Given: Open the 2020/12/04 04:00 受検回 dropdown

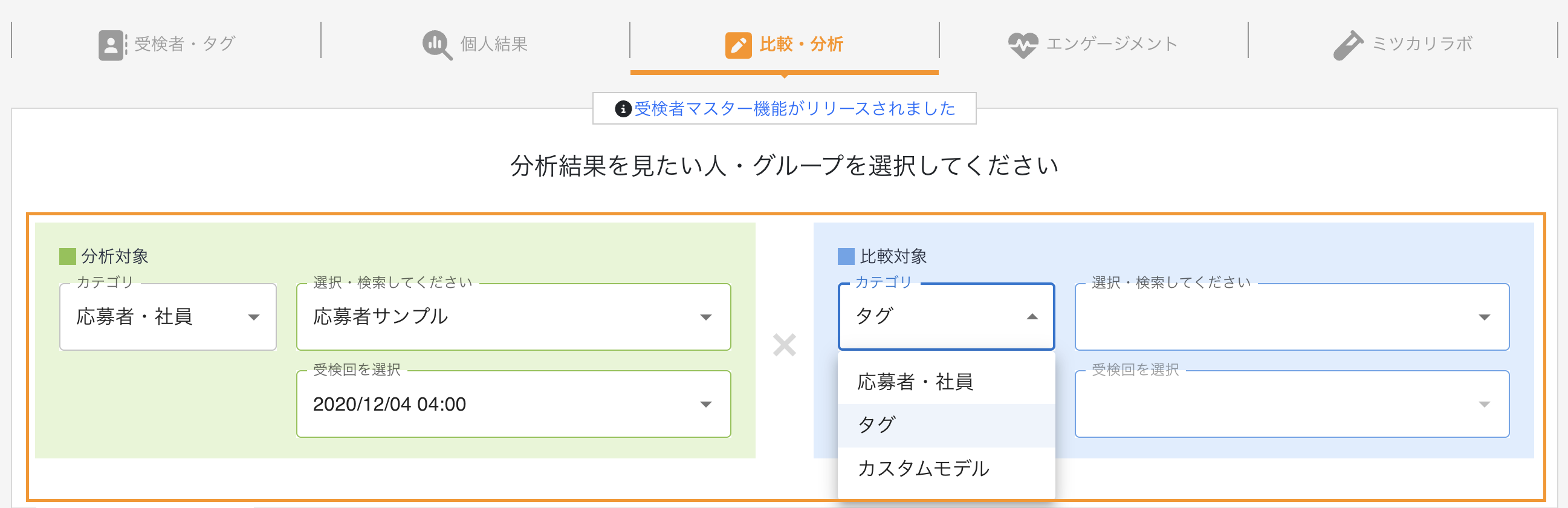Looking at the screenshot, I should click(513, 404).
